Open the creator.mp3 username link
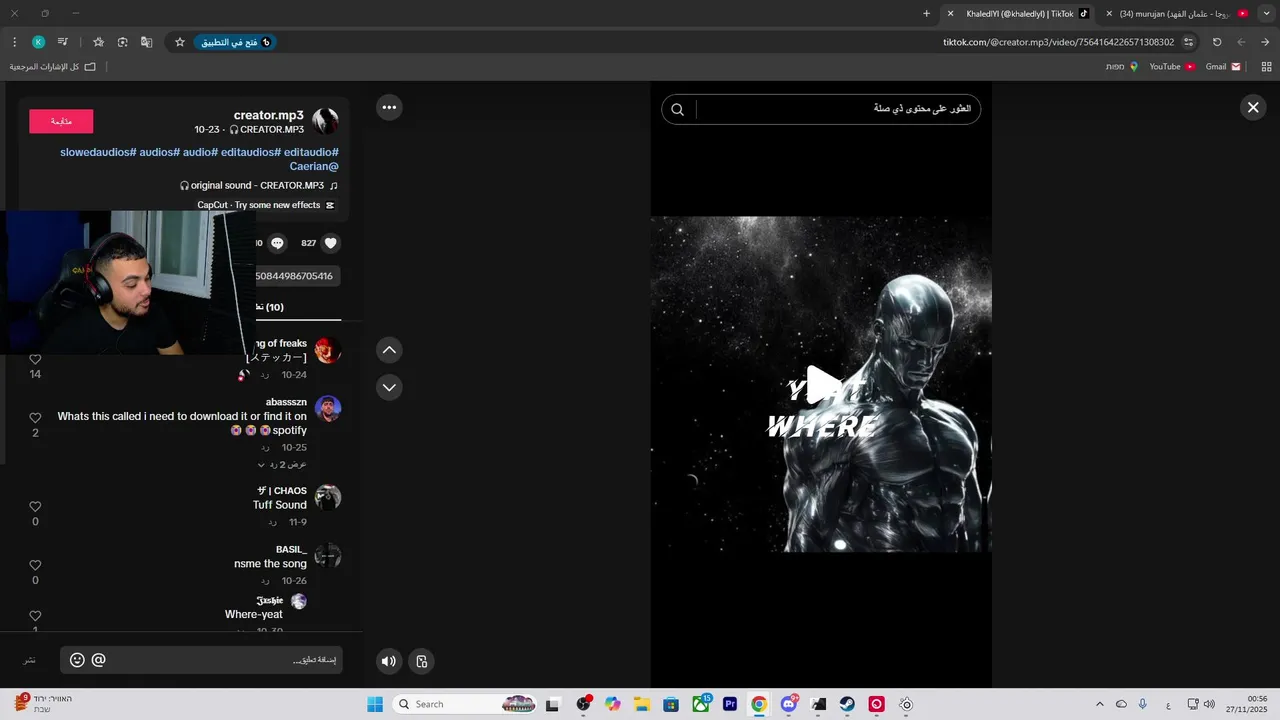This screenshot has height=720, width=1280. pyautogui.click(x=269, y=115)
